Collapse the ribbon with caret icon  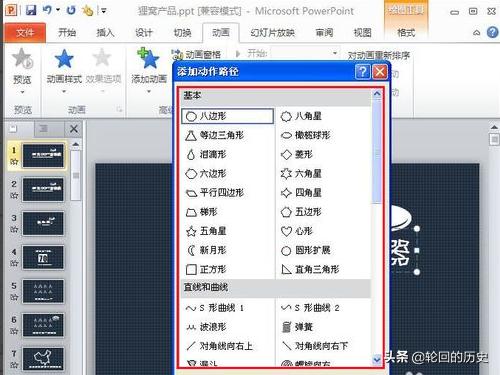pos(477,33)
